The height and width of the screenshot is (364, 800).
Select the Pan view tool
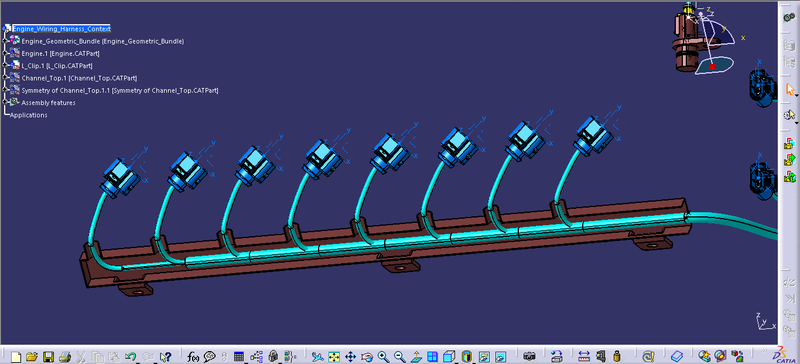(351, 356)
